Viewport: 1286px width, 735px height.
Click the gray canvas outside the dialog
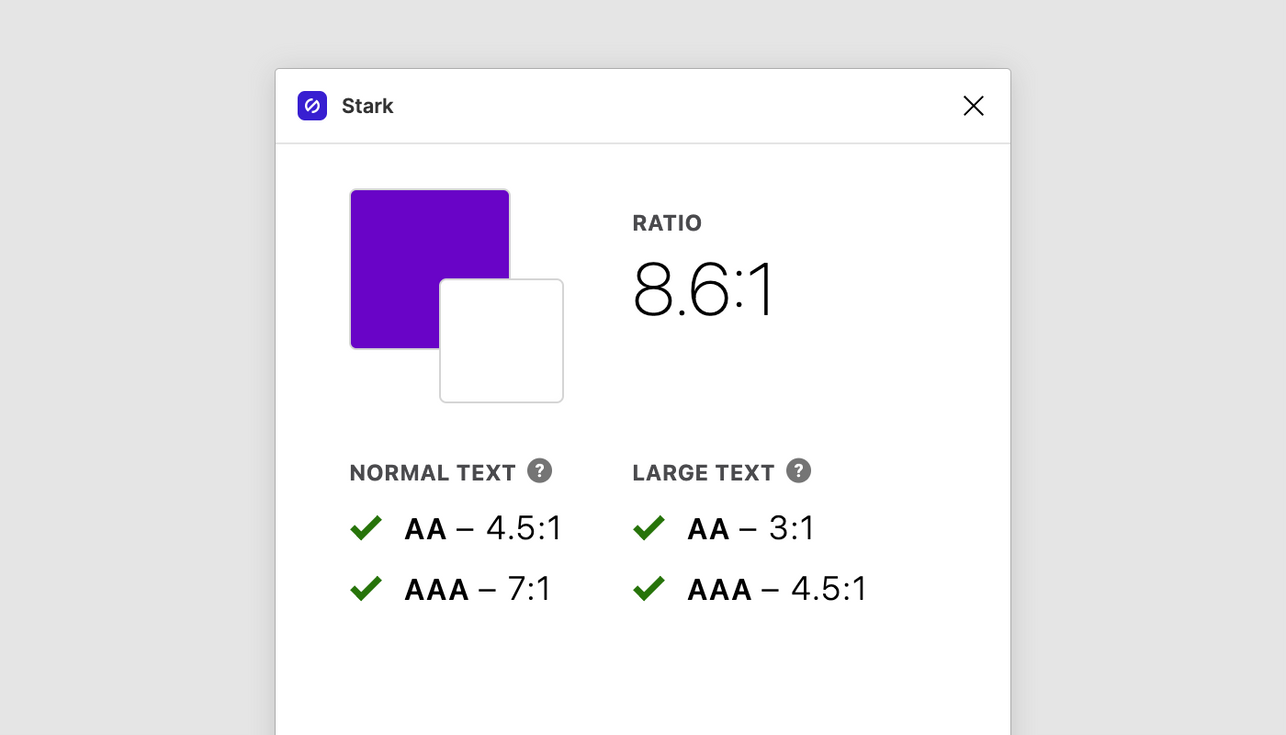tap(130, 400)
